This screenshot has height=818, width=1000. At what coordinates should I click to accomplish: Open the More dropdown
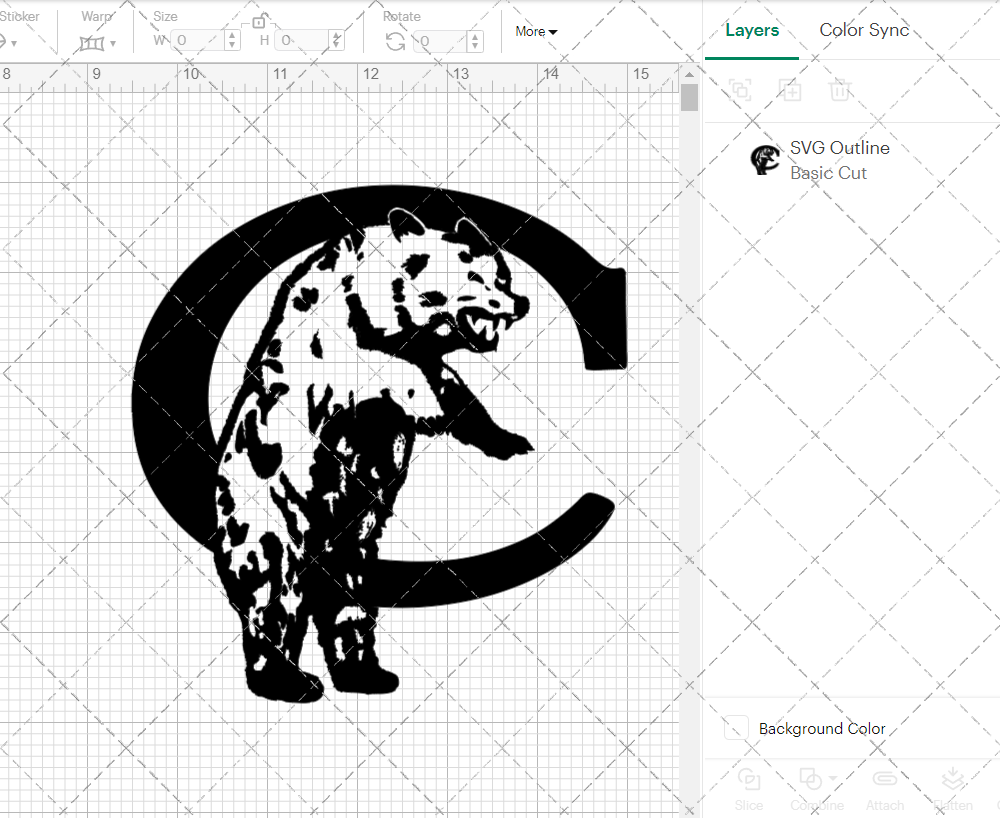[x=536, y=31]
